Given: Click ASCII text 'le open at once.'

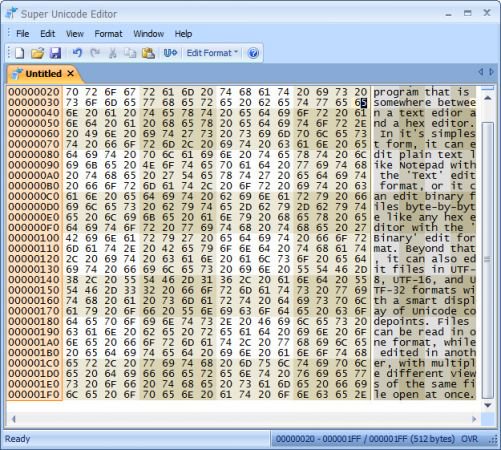Looking at the screenshot, I should 424,395.
